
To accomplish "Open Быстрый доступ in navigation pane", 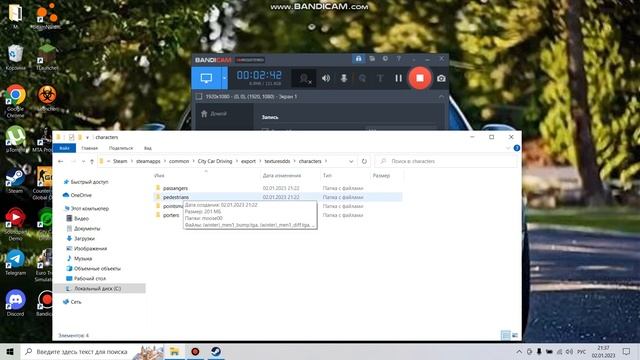I will 89,182.
